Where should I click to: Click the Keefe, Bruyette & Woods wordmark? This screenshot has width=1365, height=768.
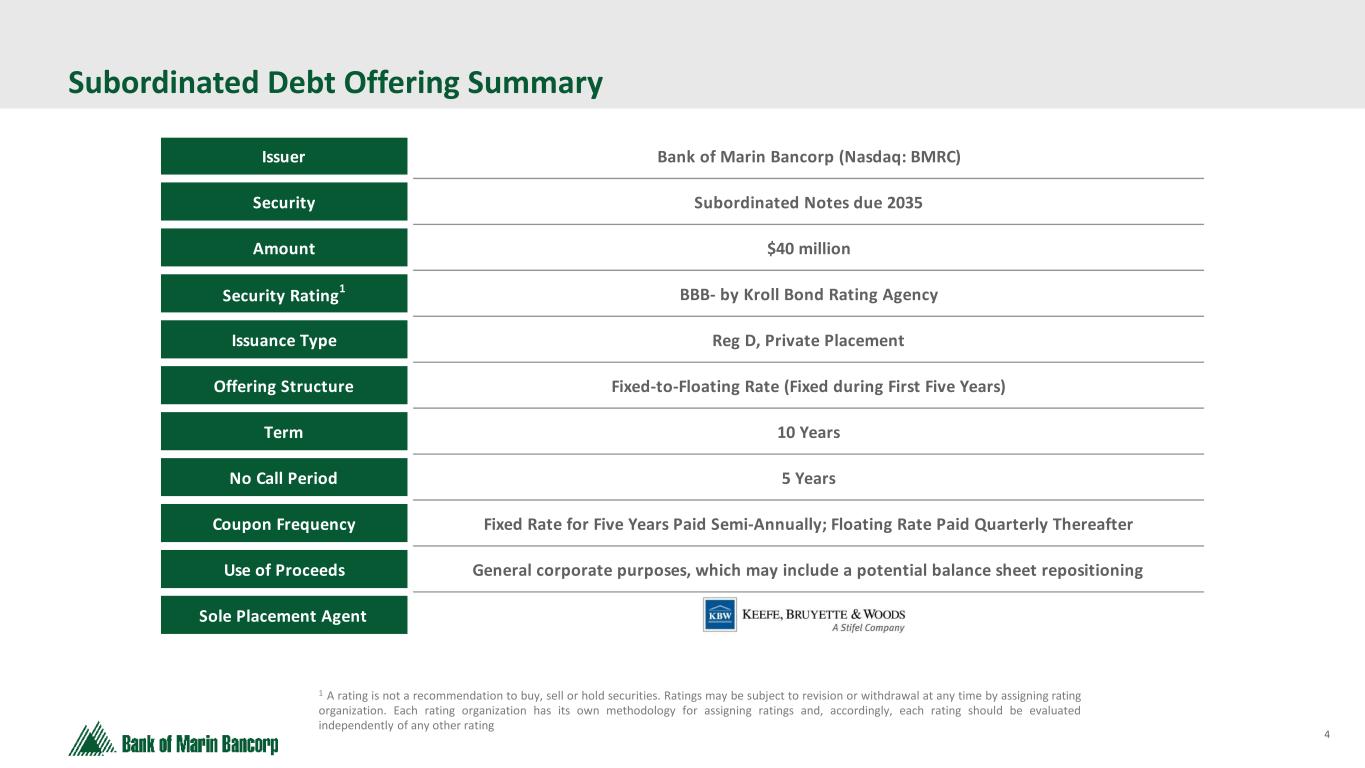[823, 614]
